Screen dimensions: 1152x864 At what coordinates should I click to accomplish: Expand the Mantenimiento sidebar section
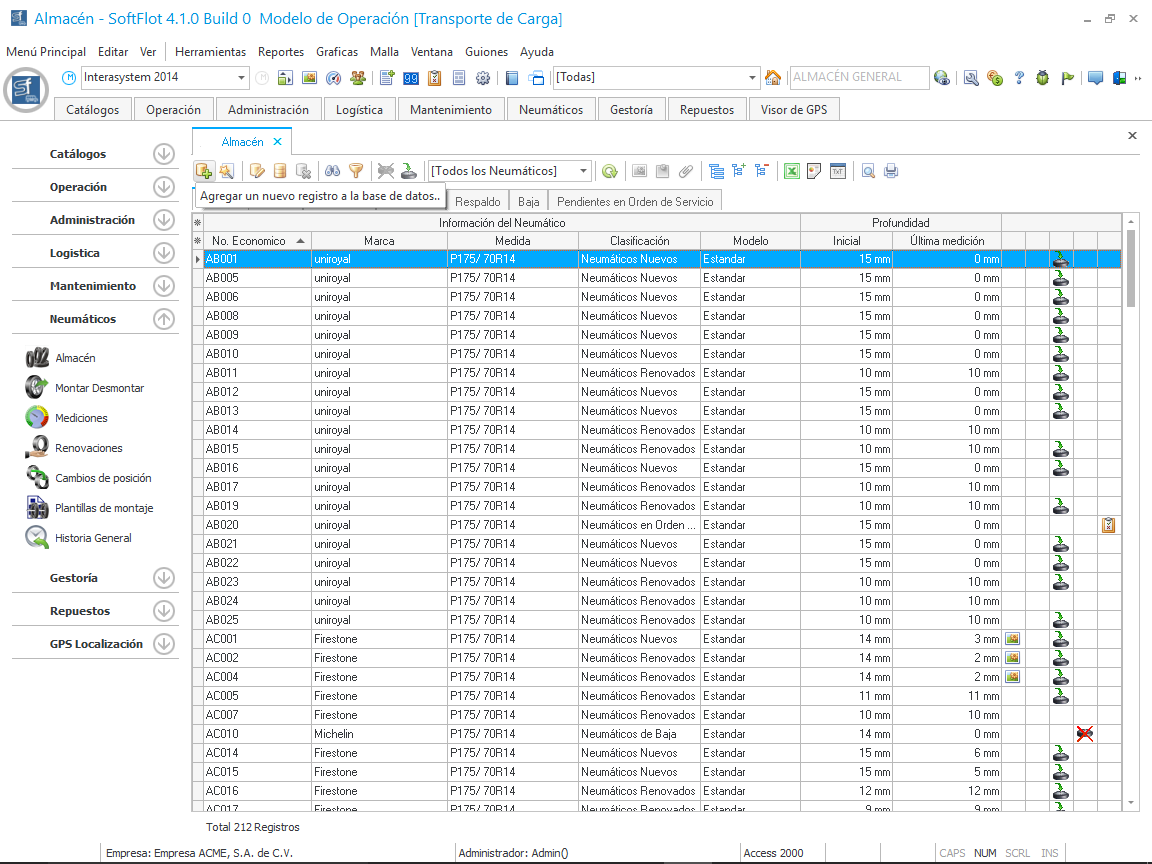click(x=164, y=286)
